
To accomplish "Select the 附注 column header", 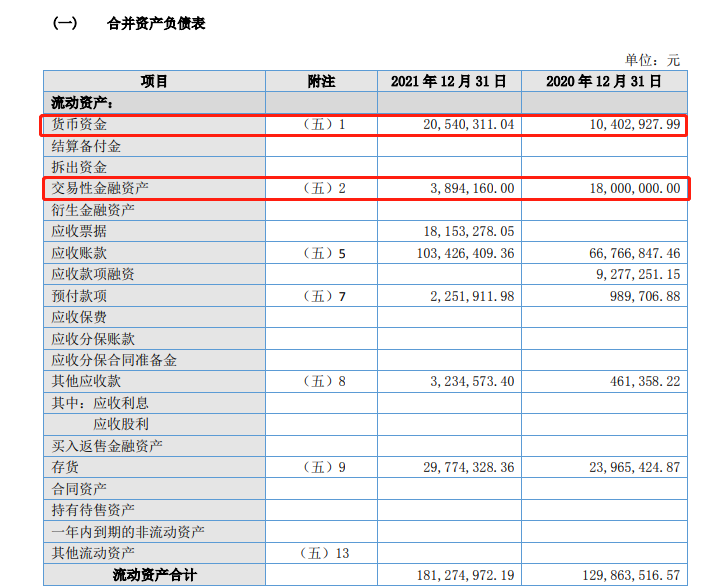I will (x=321, y=81).
